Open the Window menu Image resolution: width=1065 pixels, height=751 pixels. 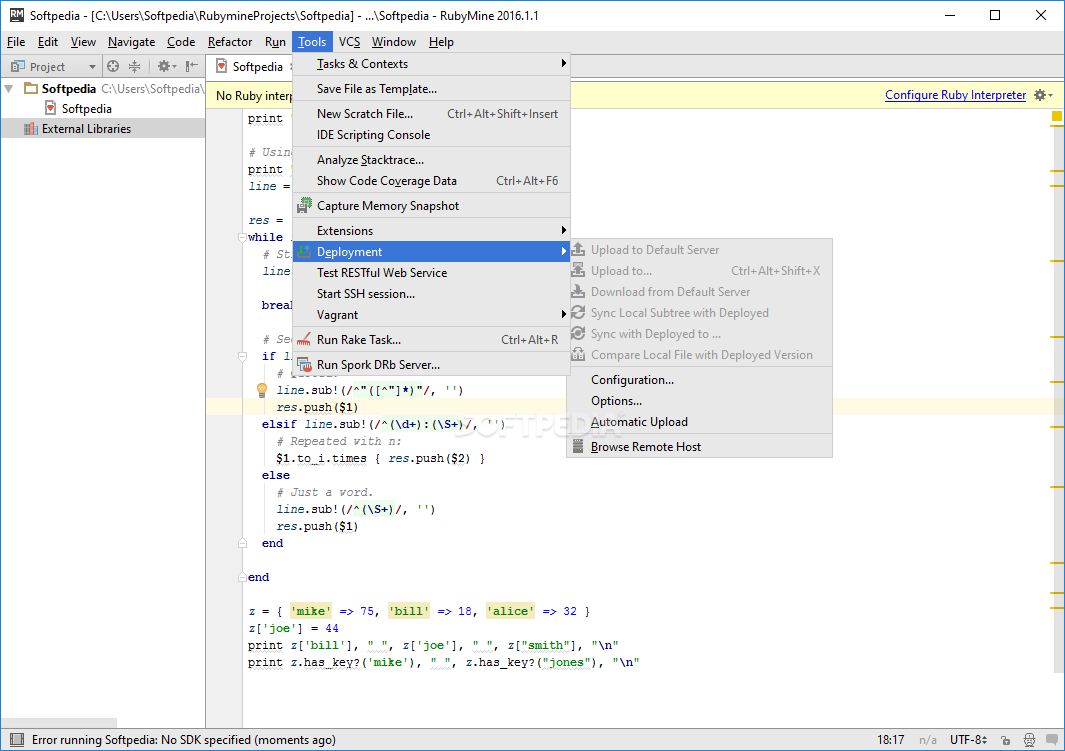pos(394,41)
